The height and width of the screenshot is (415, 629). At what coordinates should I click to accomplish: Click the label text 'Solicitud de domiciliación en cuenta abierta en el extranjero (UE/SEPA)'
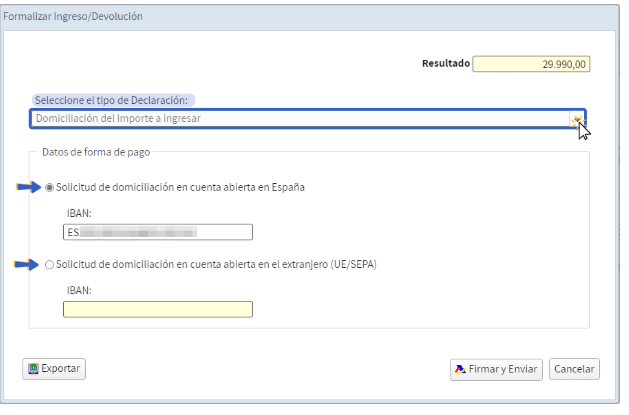click(x=216, y=265)
